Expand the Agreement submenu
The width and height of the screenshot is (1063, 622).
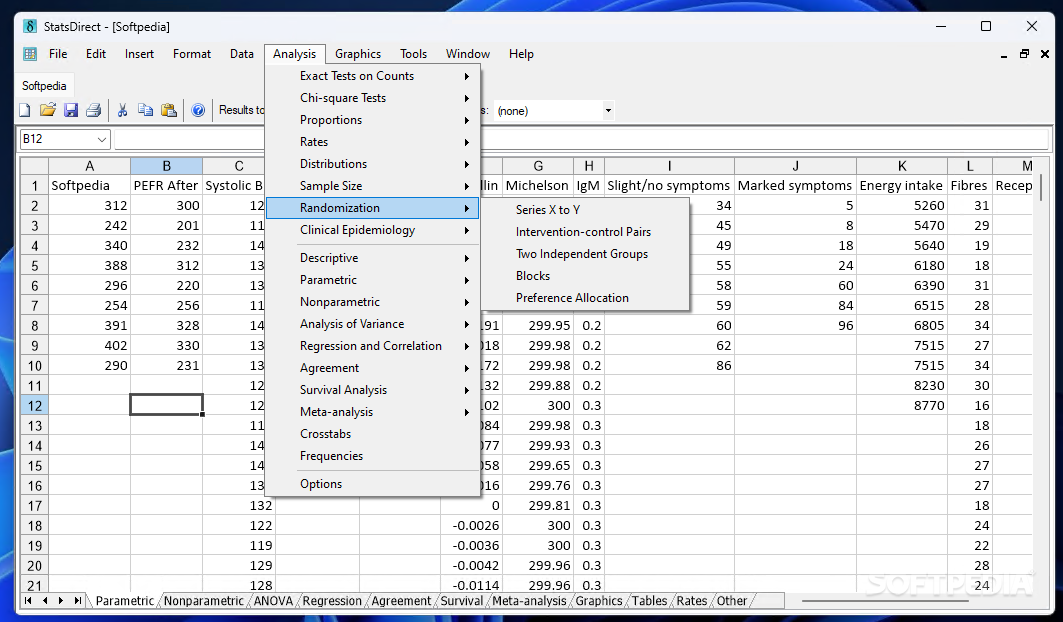coord(372,368)
